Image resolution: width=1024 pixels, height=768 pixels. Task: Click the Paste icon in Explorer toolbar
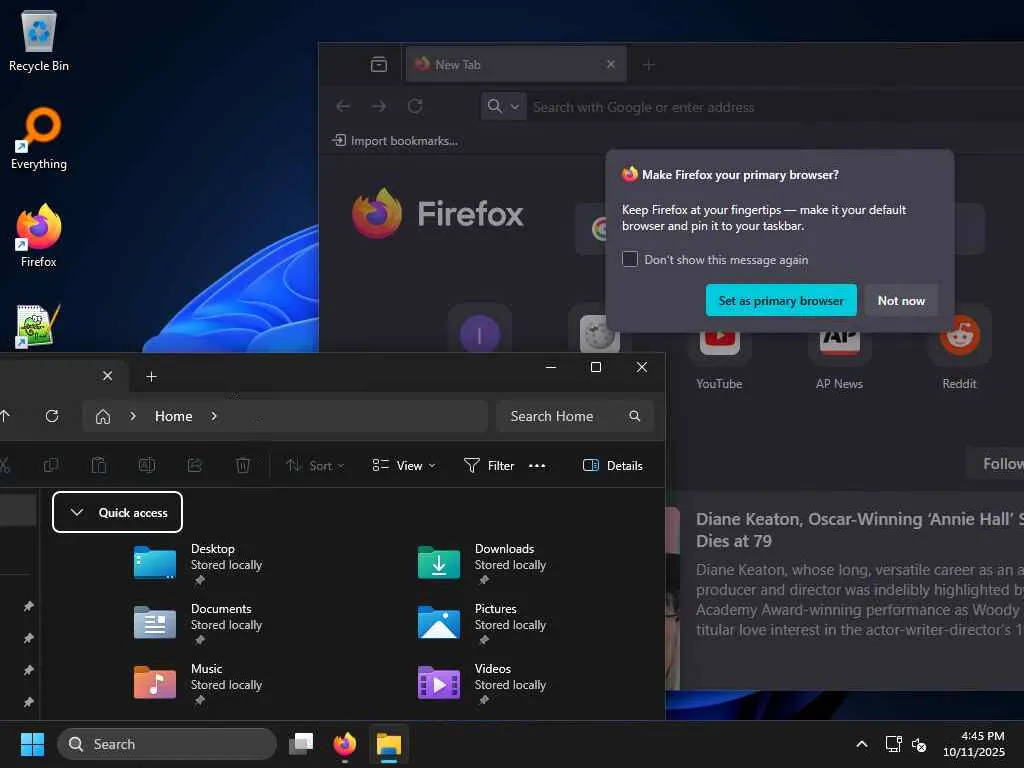pos(99,465)
